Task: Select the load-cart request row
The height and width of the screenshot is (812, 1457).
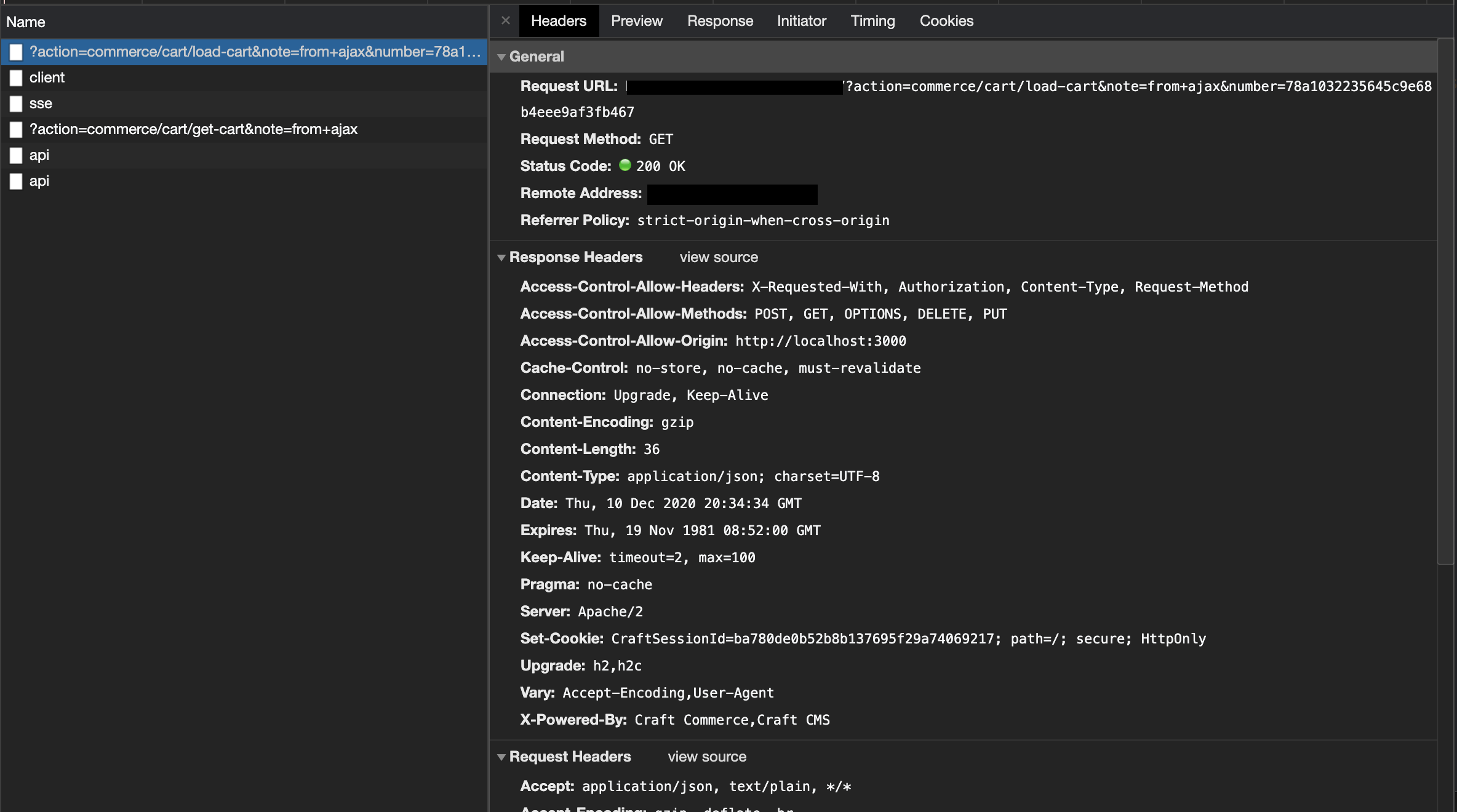Action: tap(244, 52)
